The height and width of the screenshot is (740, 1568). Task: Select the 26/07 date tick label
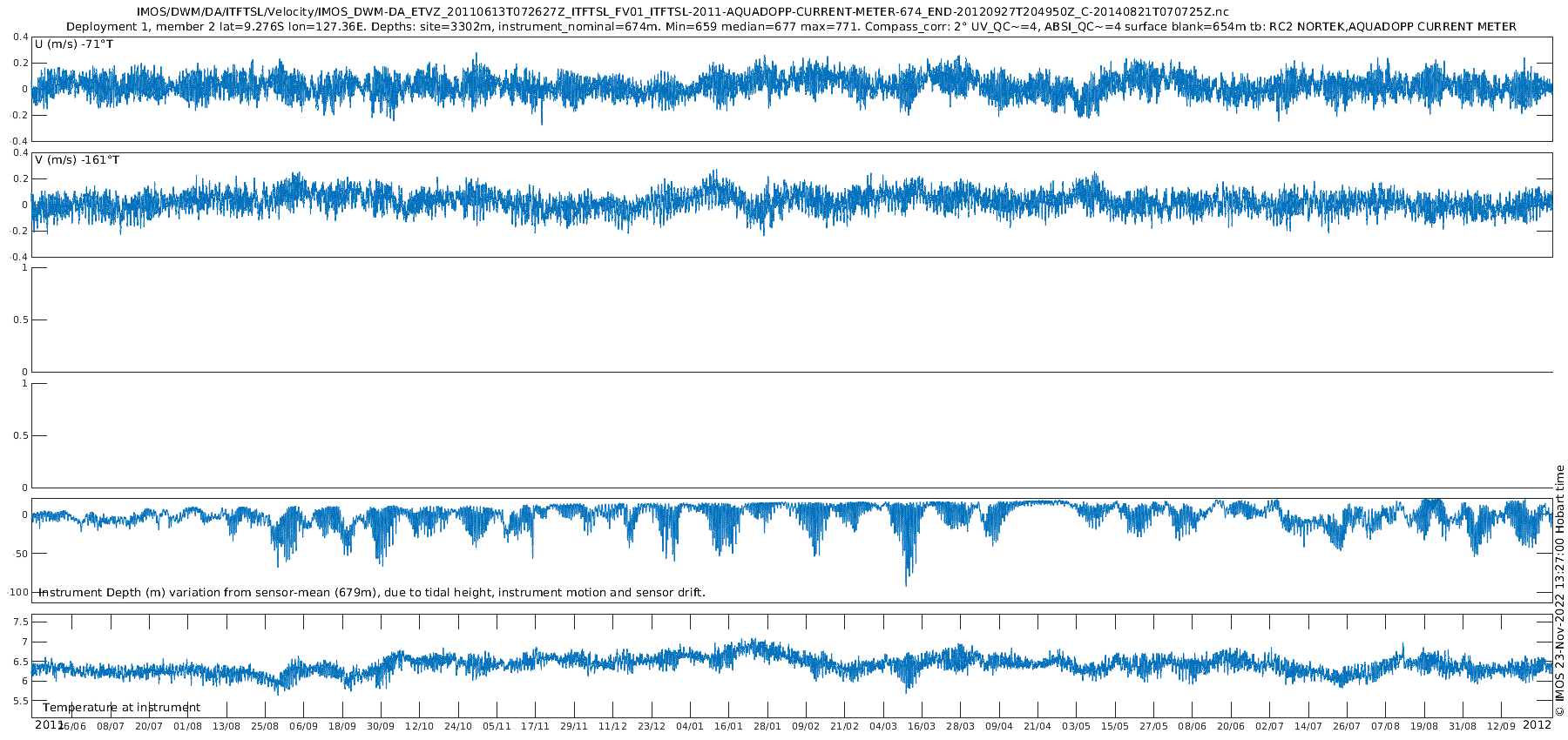point(1347,727)
